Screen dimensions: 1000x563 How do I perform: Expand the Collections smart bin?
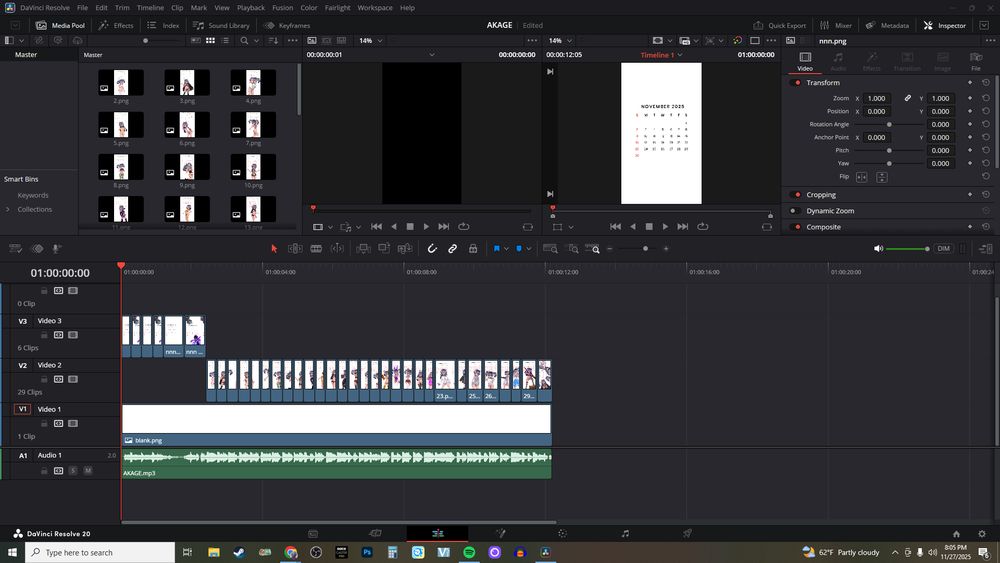(8, 210)
